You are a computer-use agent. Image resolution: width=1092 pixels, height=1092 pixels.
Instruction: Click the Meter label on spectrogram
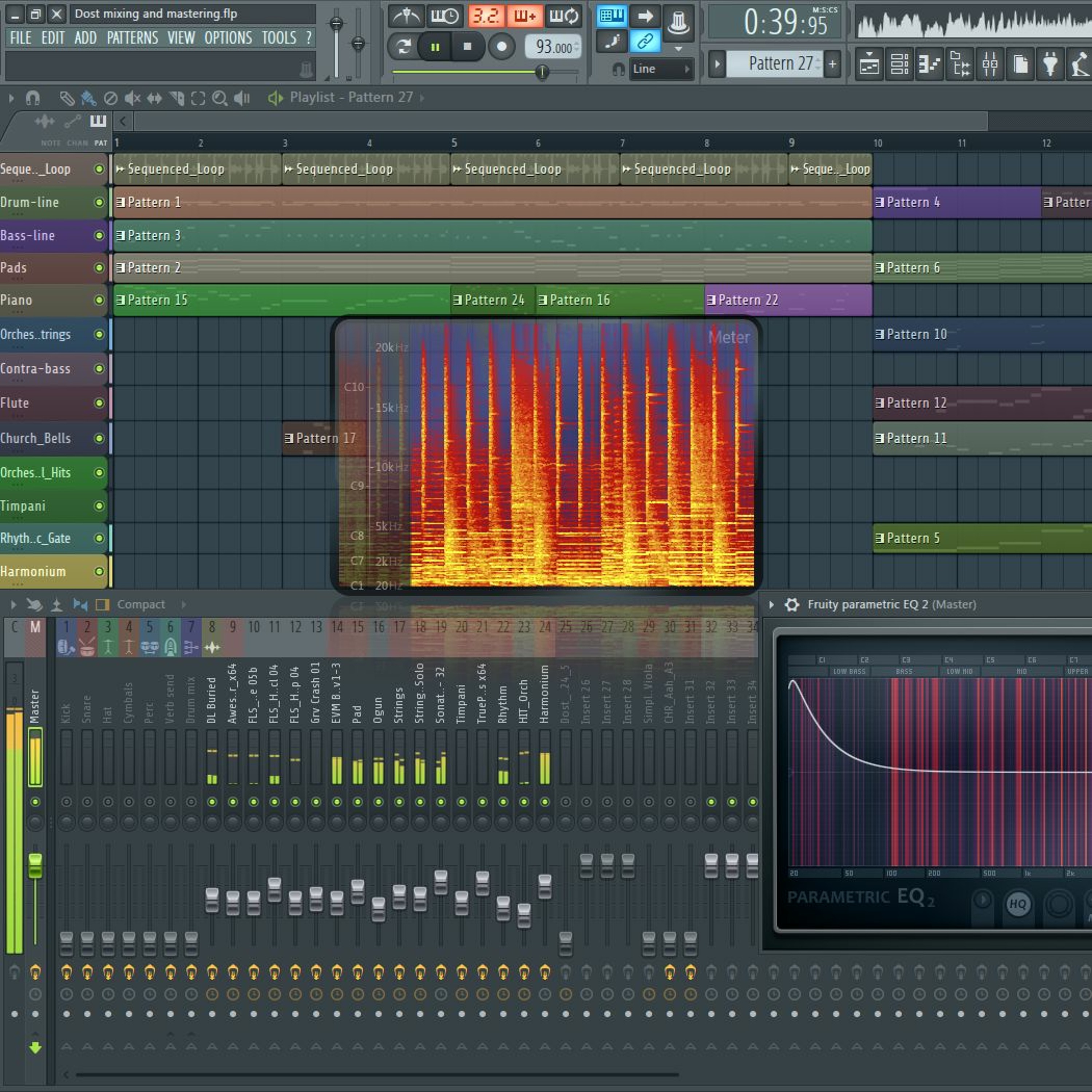click(729, 337)
